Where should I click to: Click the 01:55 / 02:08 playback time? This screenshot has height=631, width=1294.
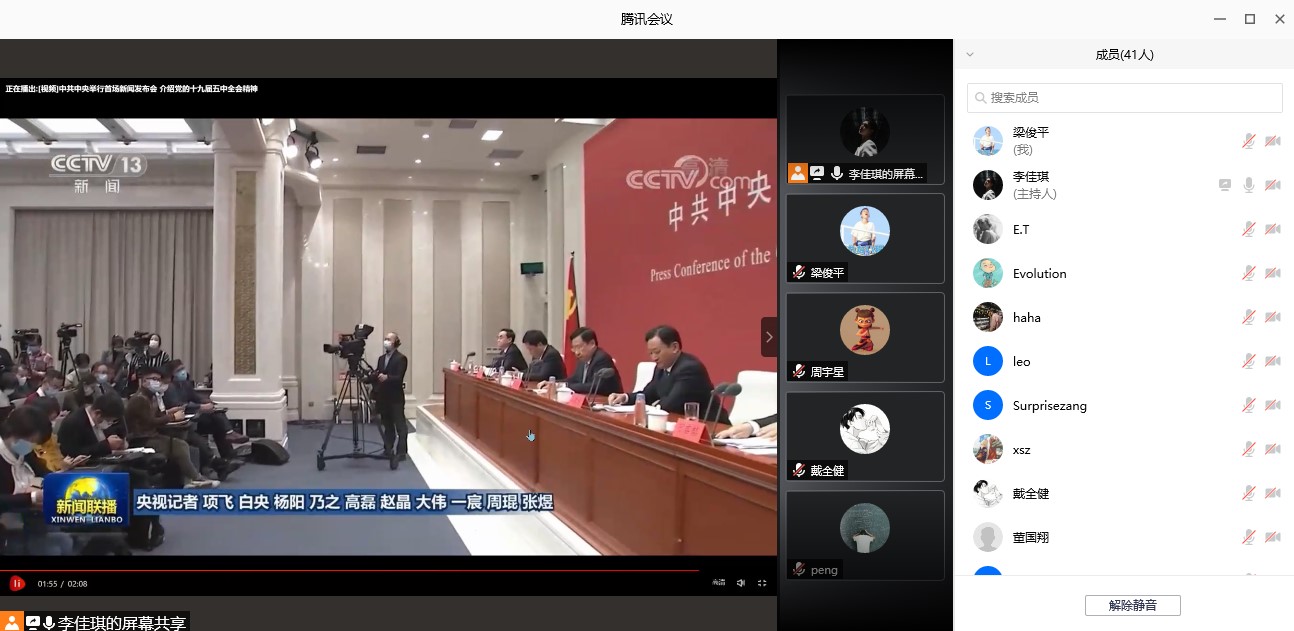[62, 583]
